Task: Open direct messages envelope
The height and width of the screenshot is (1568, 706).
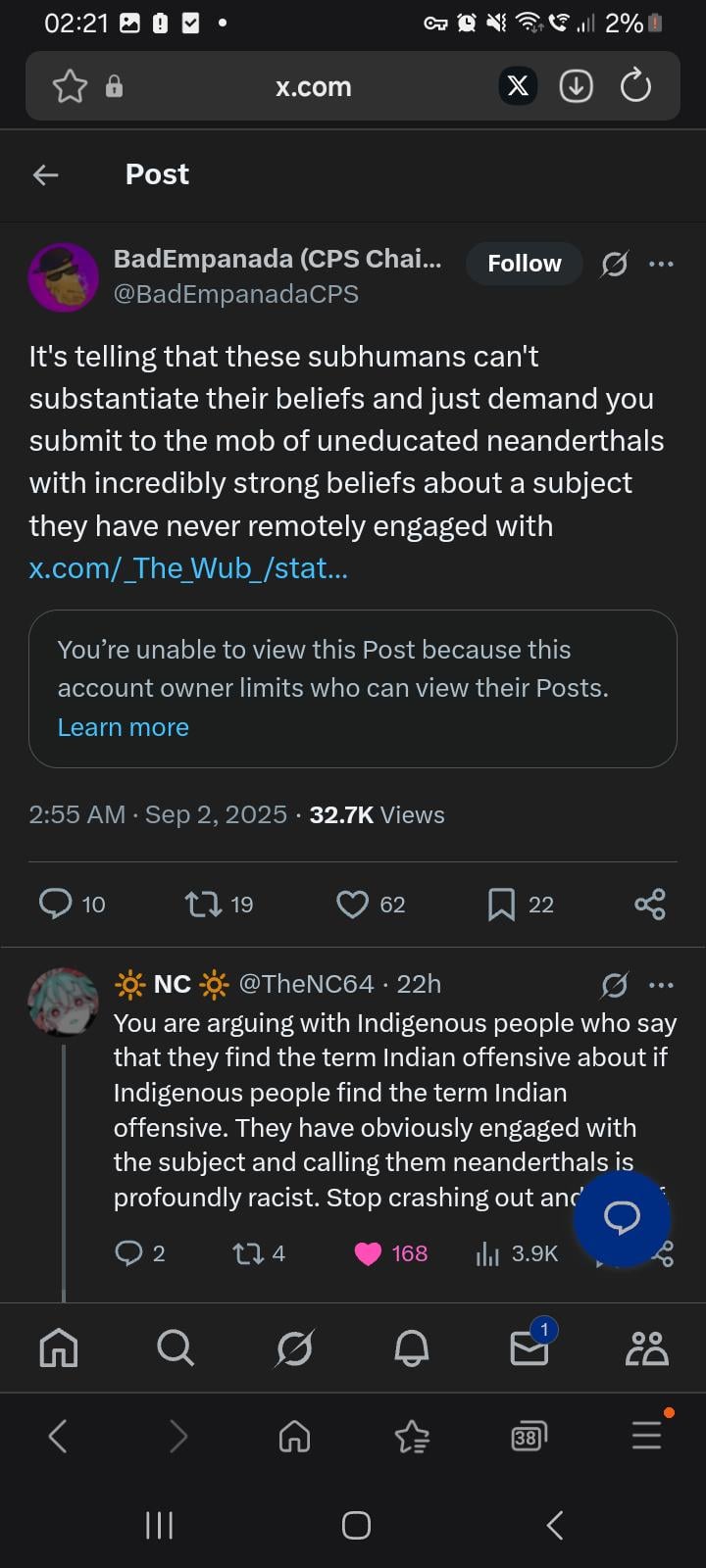Action: pos(529,1348)
